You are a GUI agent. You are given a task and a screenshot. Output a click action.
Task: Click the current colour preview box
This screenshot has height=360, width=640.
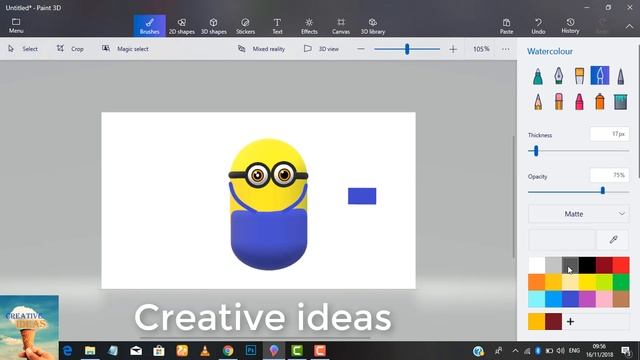[x=561, y=240]
